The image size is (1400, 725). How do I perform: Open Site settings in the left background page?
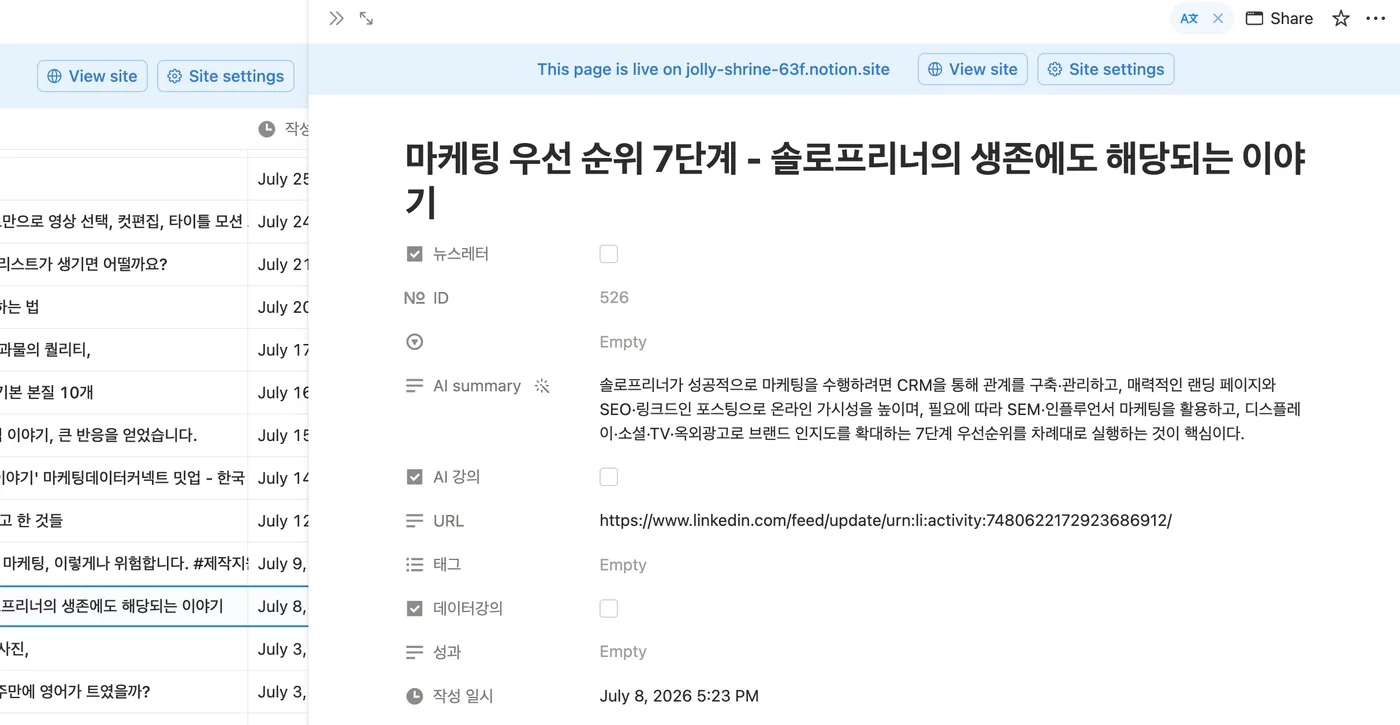[226, 76]
